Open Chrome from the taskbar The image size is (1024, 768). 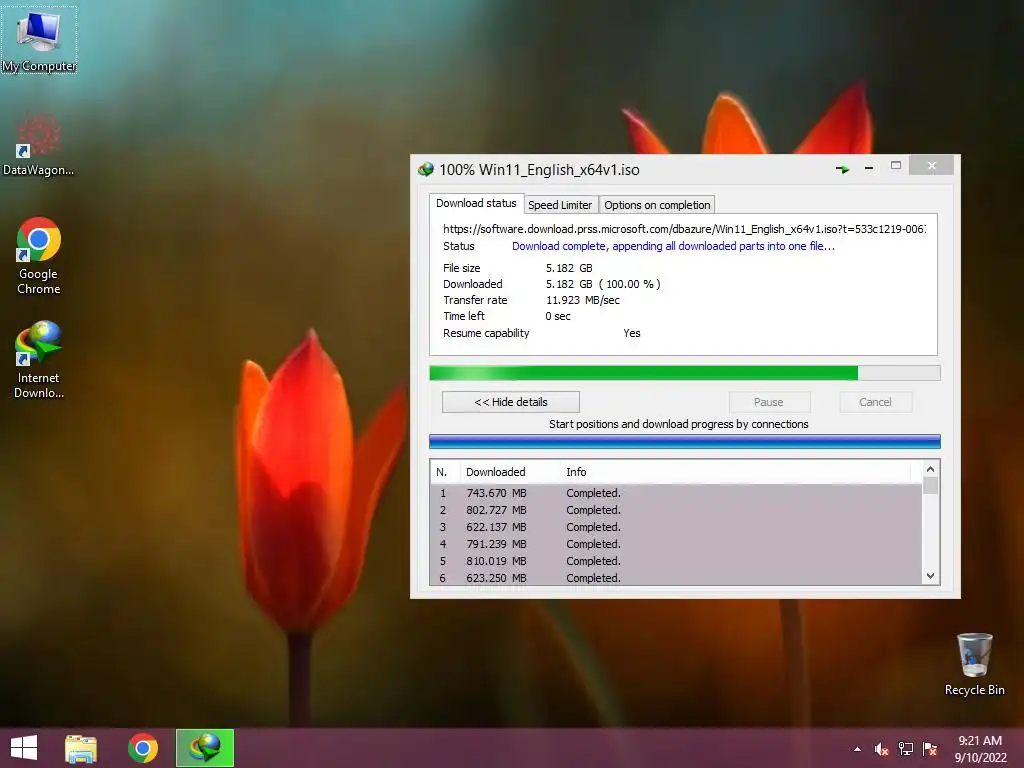click(x=143, y=748)
